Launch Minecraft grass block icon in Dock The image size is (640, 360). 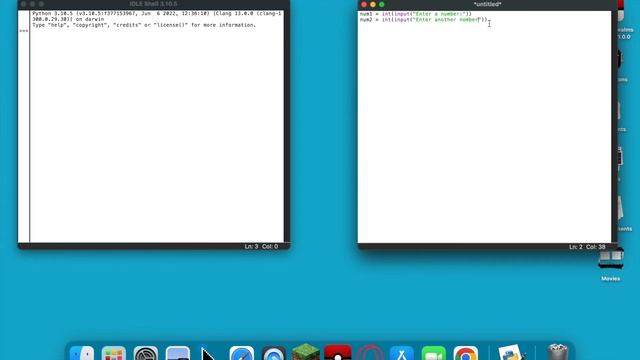click(x=306, y=352)
